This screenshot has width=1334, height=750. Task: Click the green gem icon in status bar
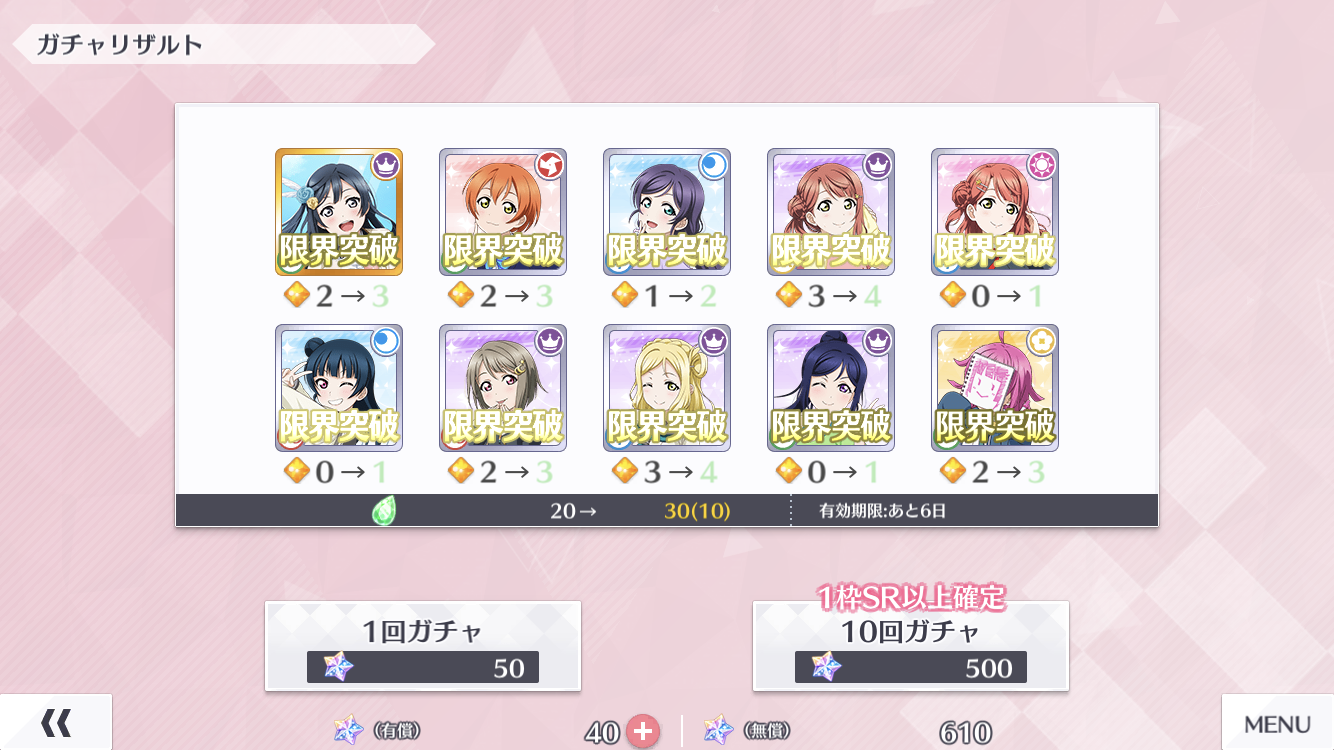click(x=384, y=511)
